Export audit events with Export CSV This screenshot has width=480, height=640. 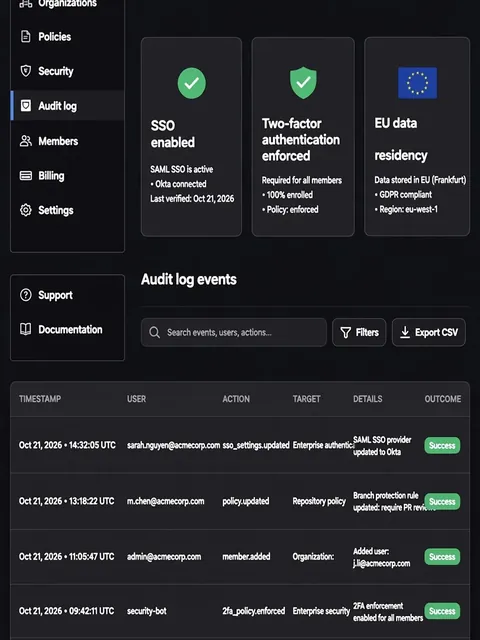pos(429,332)
